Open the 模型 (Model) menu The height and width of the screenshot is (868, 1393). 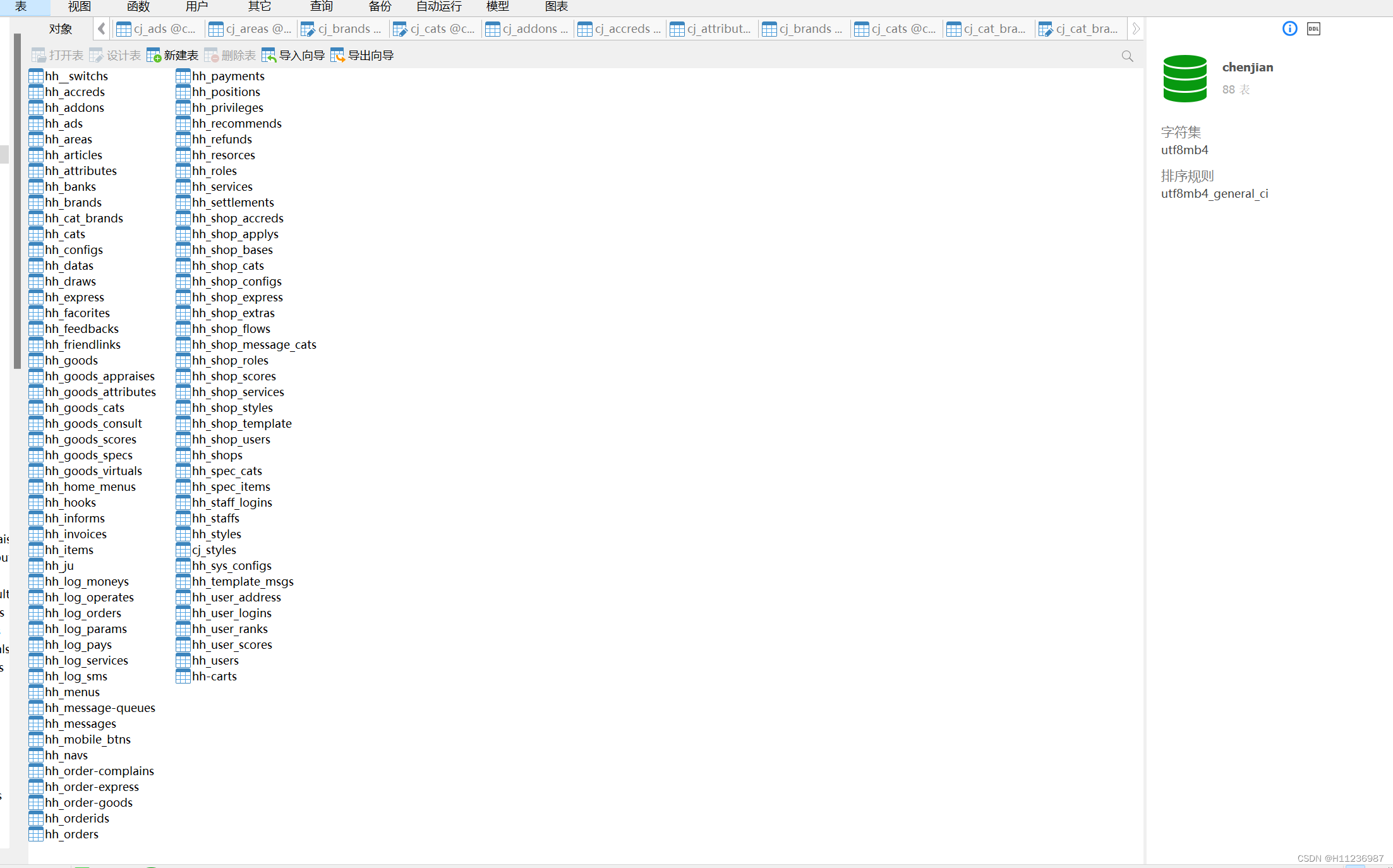497,6
